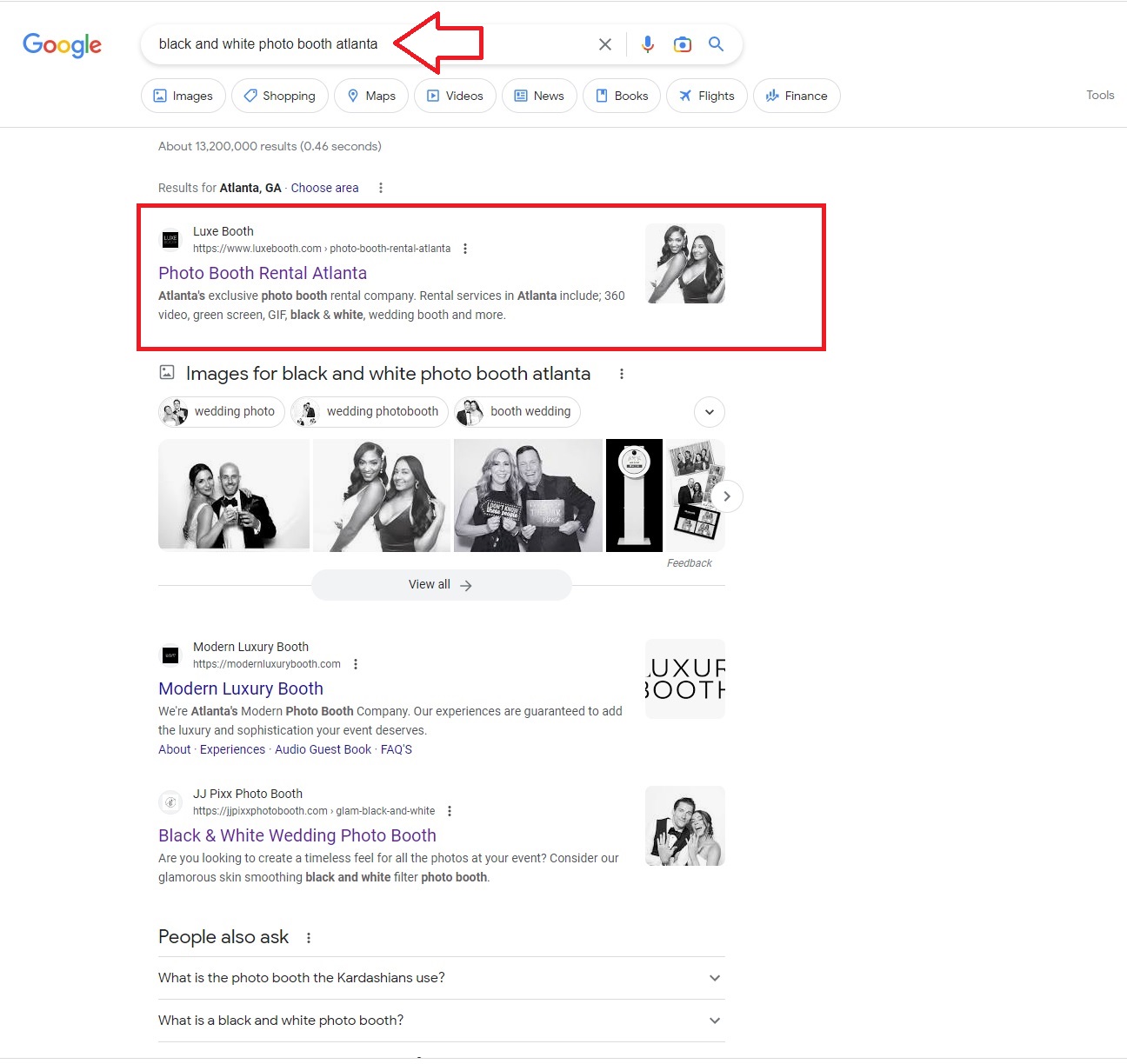Image resolution: width=1127 pixels, height=1064 pixels.
Task: Open the FAQ'S sitelink
Action: point(397,749)
